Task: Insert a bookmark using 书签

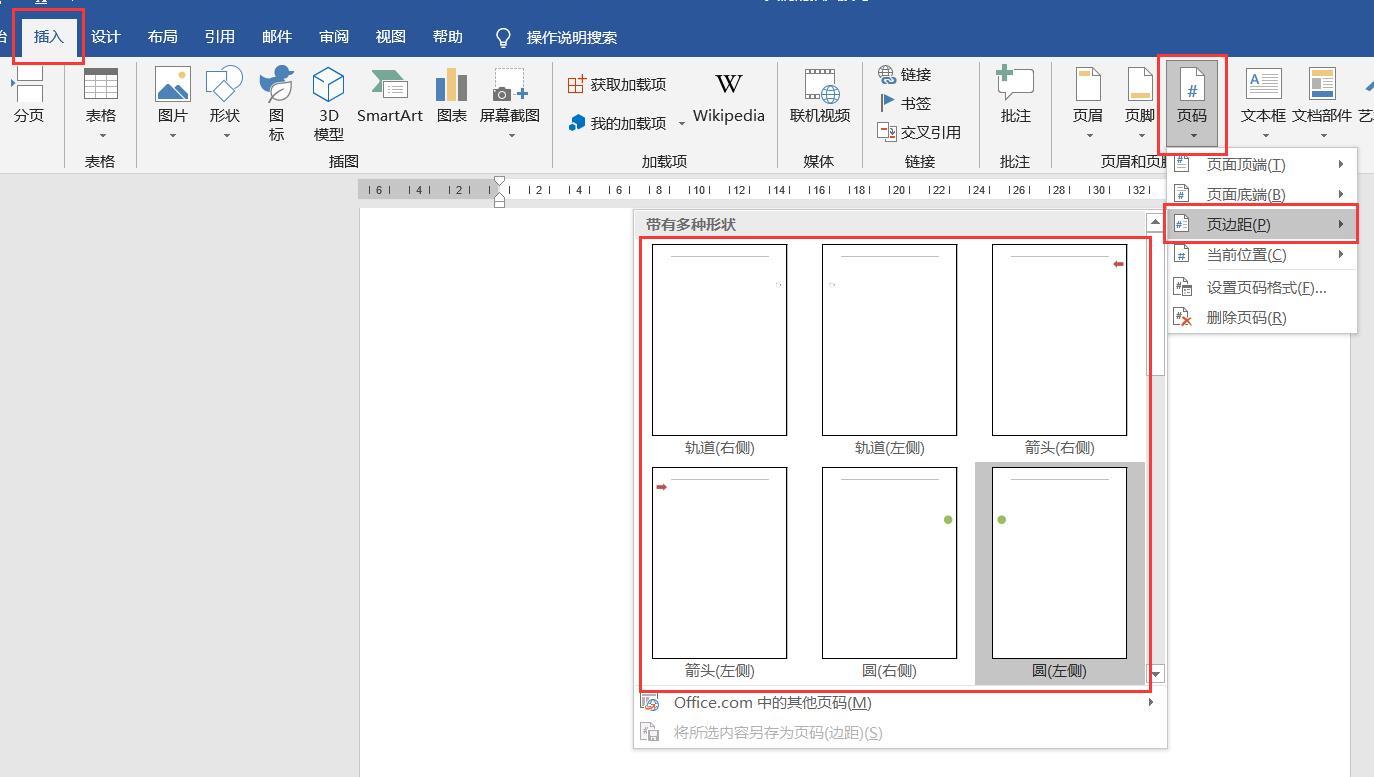Action: 908,102
